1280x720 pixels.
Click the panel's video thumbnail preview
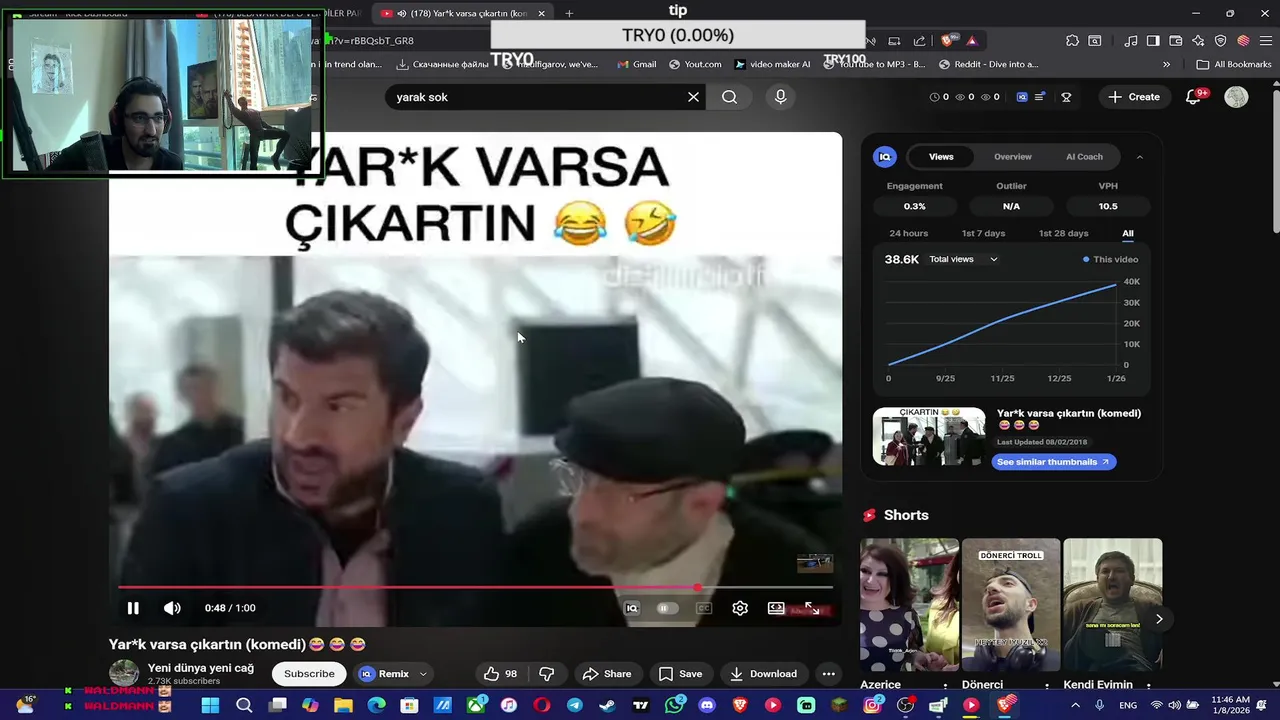[929, 436]
